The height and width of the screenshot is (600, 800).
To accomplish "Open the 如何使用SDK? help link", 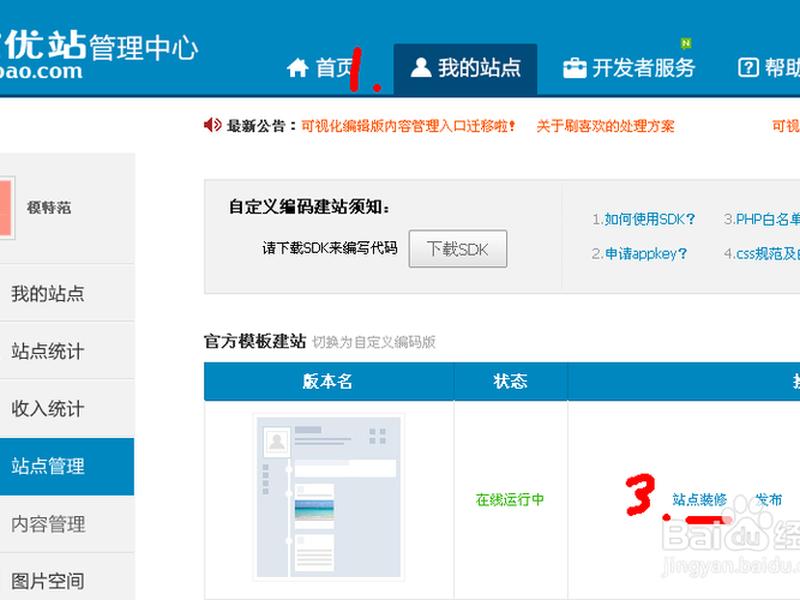I will pyautogui.click(x=648, y=219).
